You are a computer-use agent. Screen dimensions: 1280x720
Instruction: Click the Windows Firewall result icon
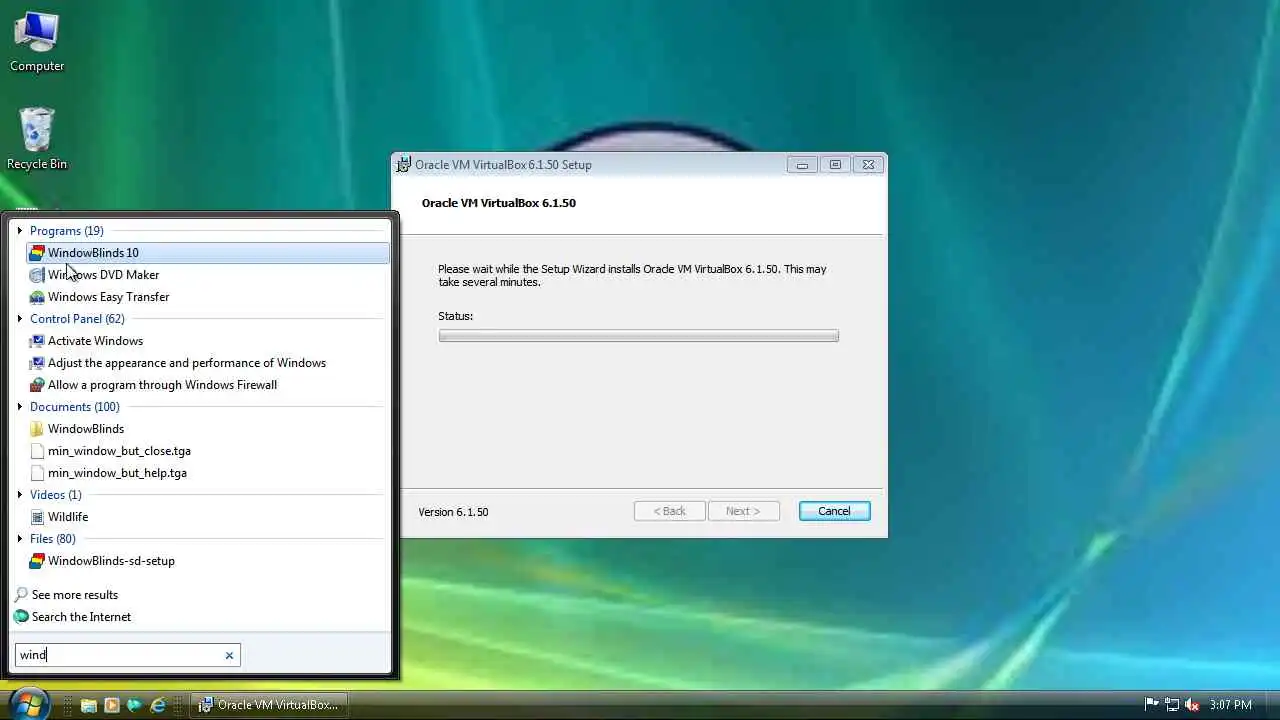[x=37, y=385]
